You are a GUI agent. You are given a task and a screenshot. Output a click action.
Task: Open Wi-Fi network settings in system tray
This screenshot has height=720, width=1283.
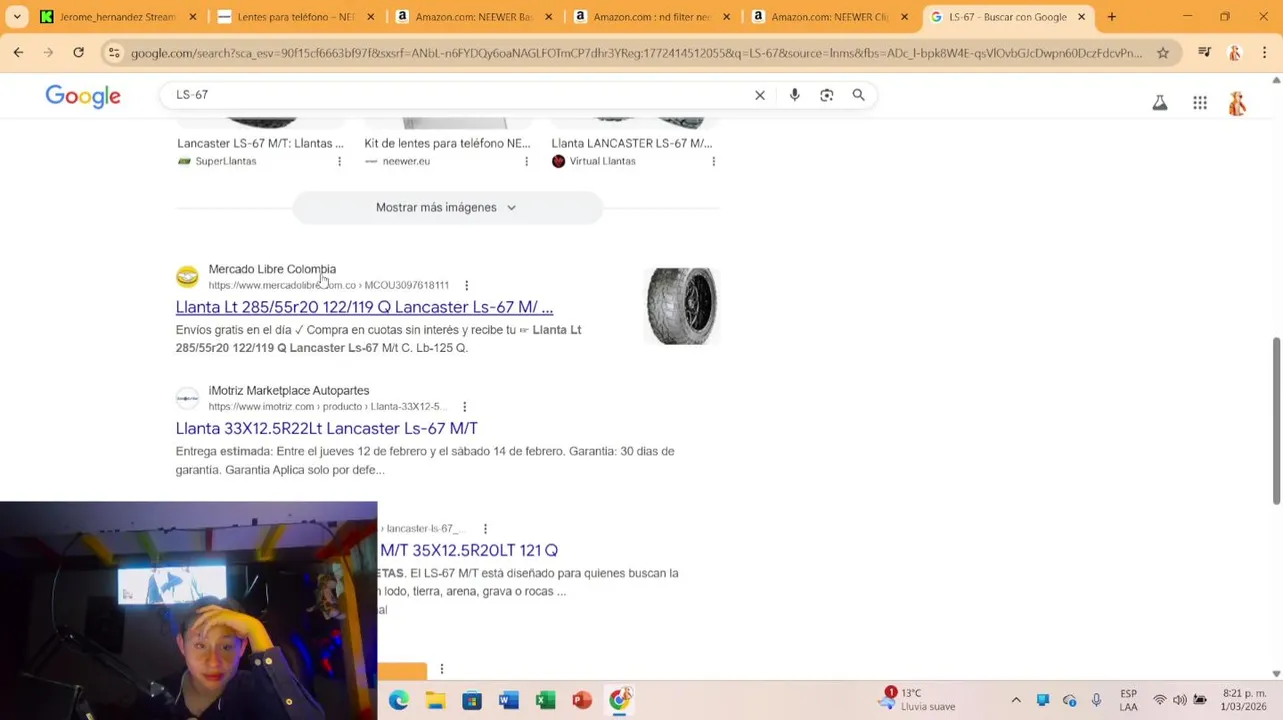[x=1160, y=700]
